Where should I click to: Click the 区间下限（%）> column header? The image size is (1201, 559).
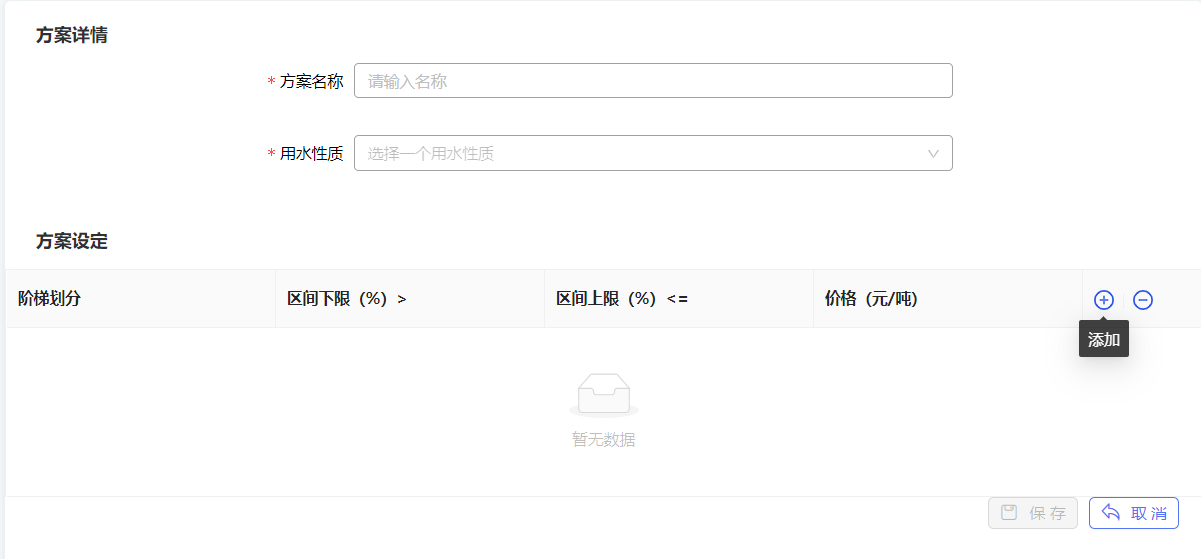pyautogui.click(x=347, y=299)
